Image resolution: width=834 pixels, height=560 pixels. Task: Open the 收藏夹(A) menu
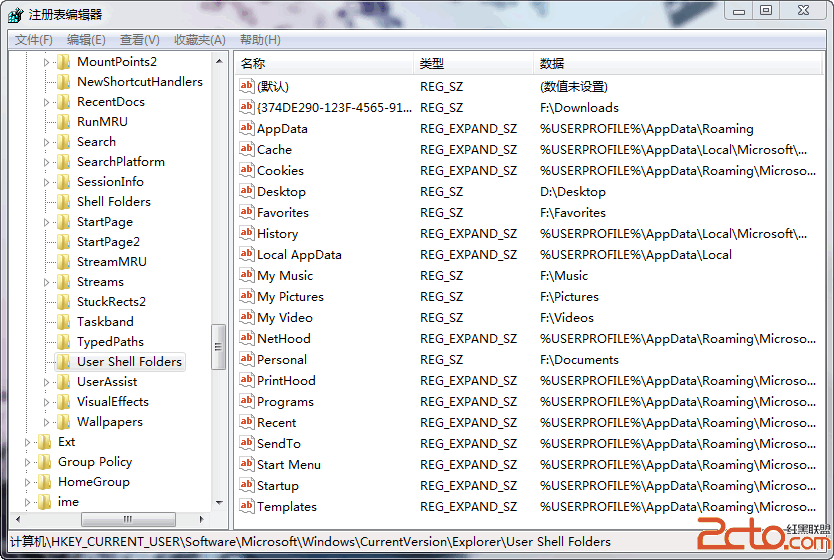(x=200, y=40)
